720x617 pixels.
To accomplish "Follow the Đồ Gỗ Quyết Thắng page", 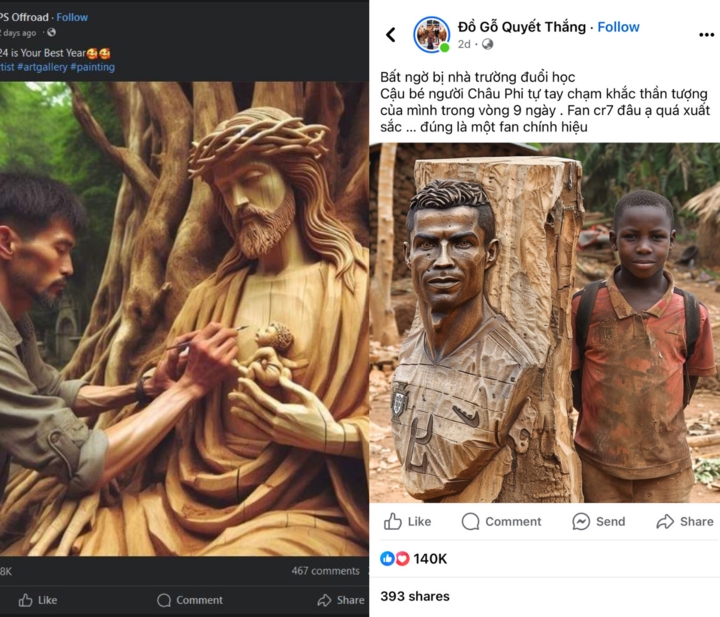I will (x=618, y=27).
